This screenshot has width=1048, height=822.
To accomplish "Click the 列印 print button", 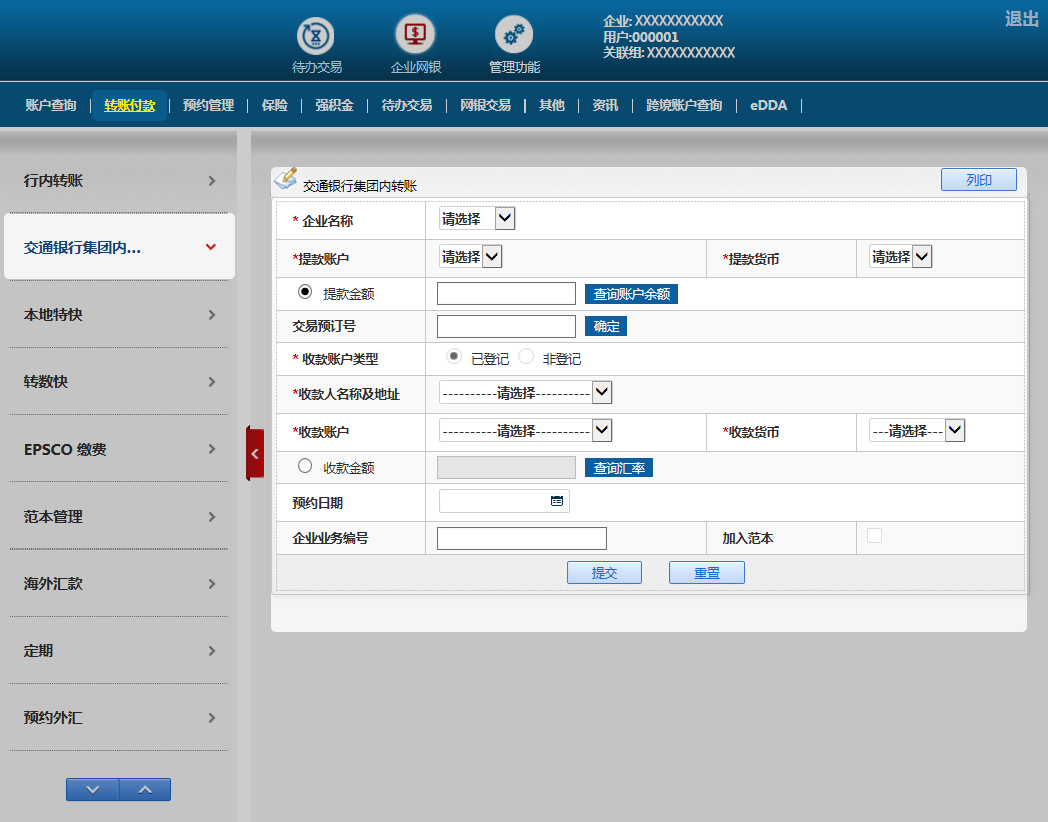I will point(978,180).
